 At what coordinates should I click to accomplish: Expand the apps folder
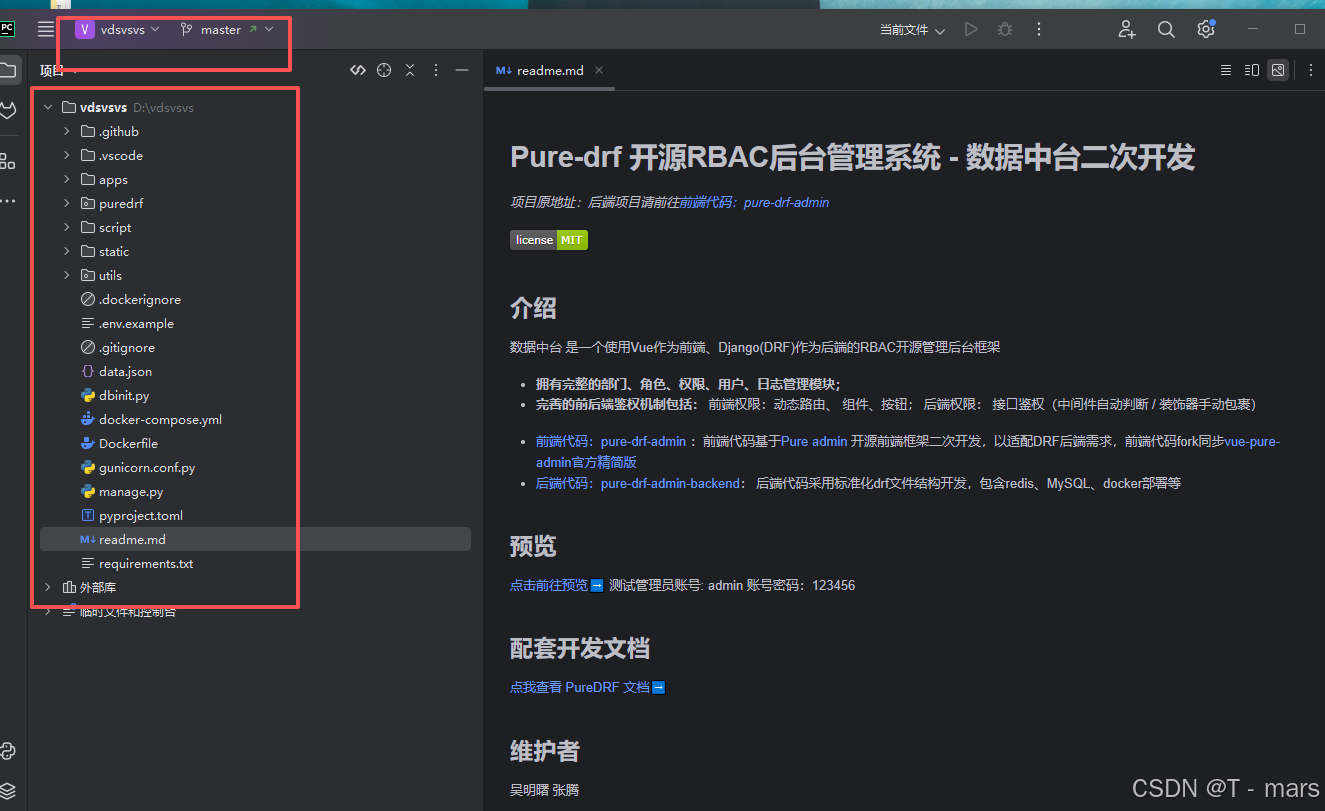point(67,179)
